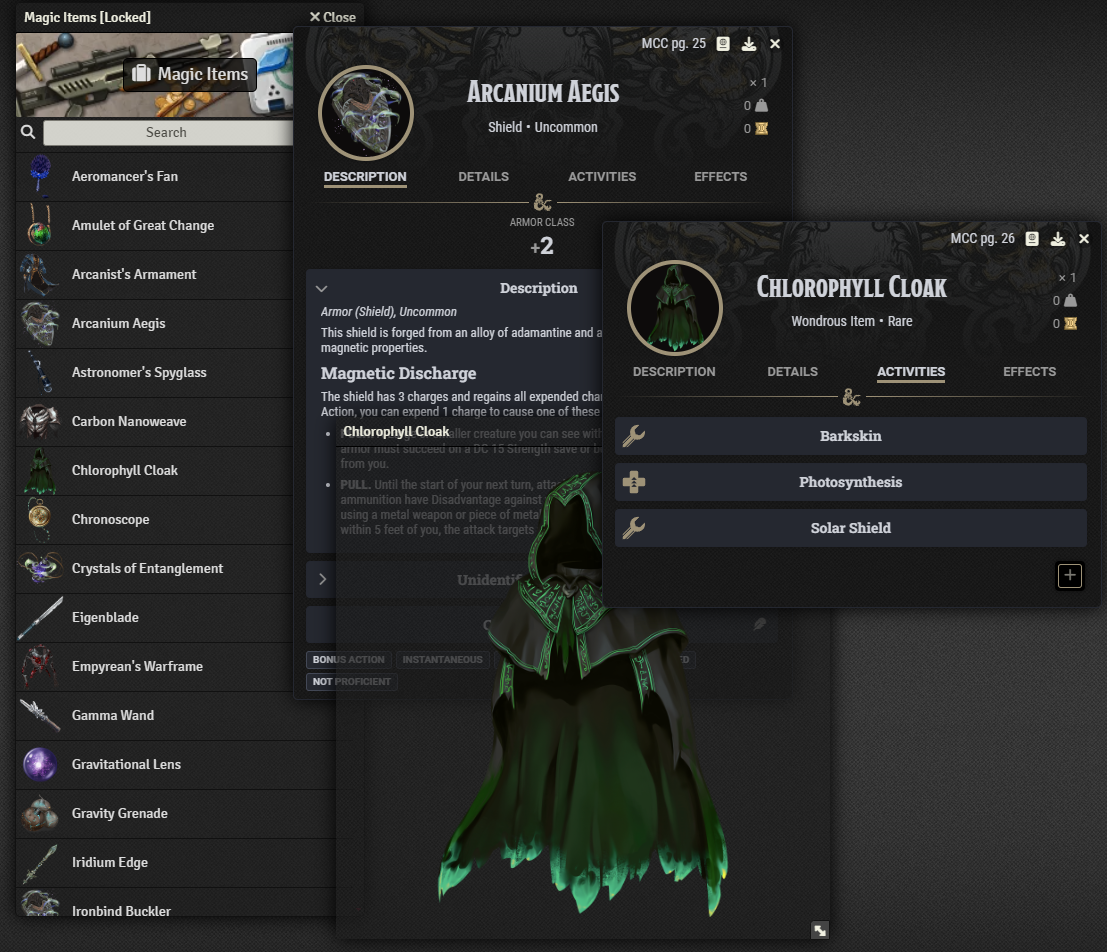Select the Barkskin wrench activity icon

tap(633, 436)
